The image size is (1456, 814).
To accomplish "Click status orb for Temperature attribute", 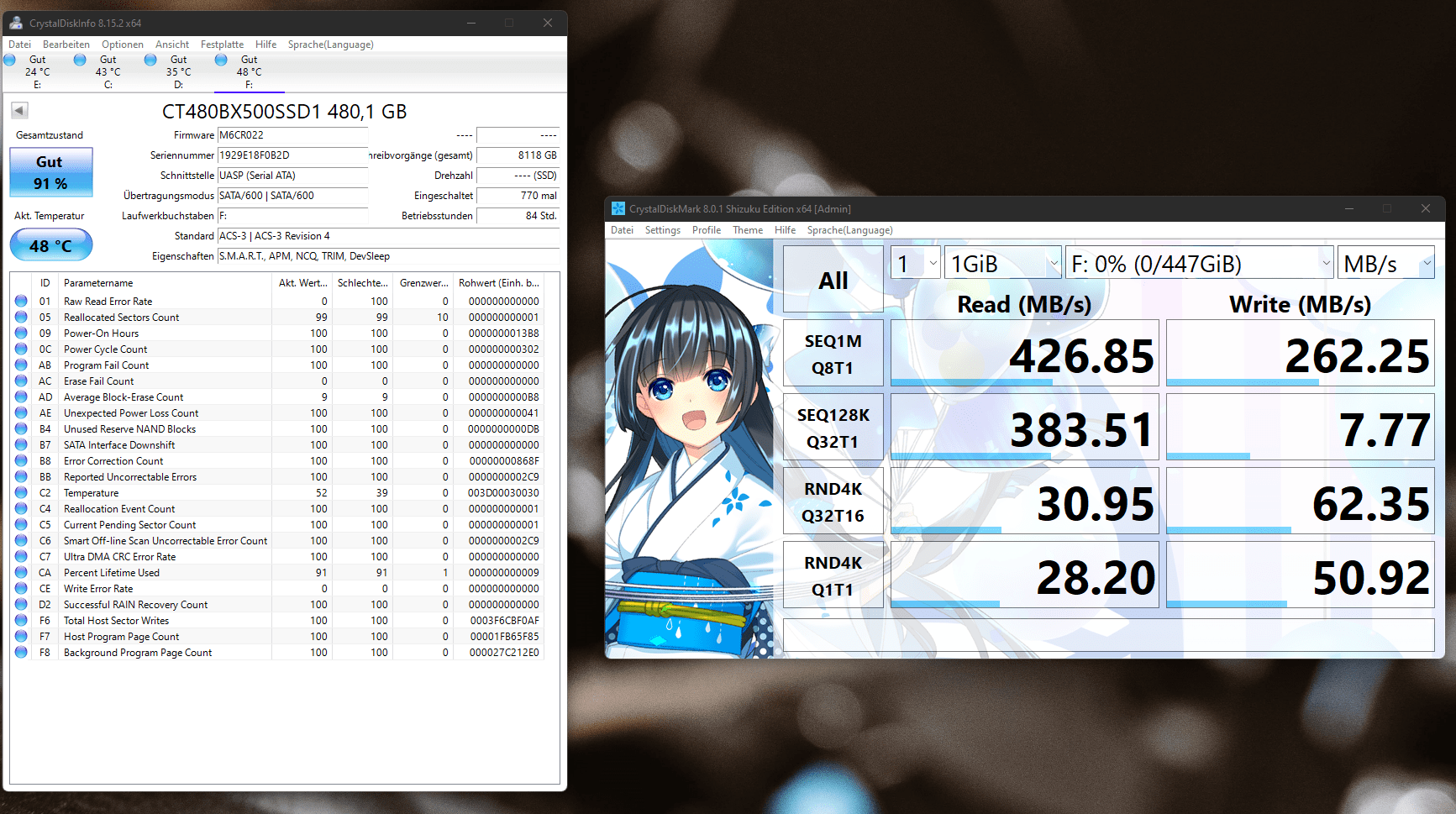I will pyautogui.click(x=21, y=492).
